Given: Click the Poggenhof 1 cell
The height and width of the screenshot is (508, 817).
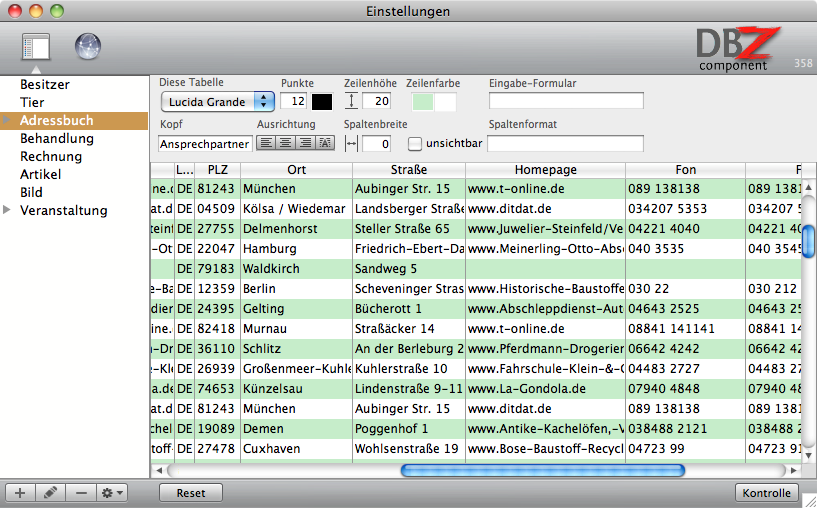Looking at the screenshot, I should 409,429.
